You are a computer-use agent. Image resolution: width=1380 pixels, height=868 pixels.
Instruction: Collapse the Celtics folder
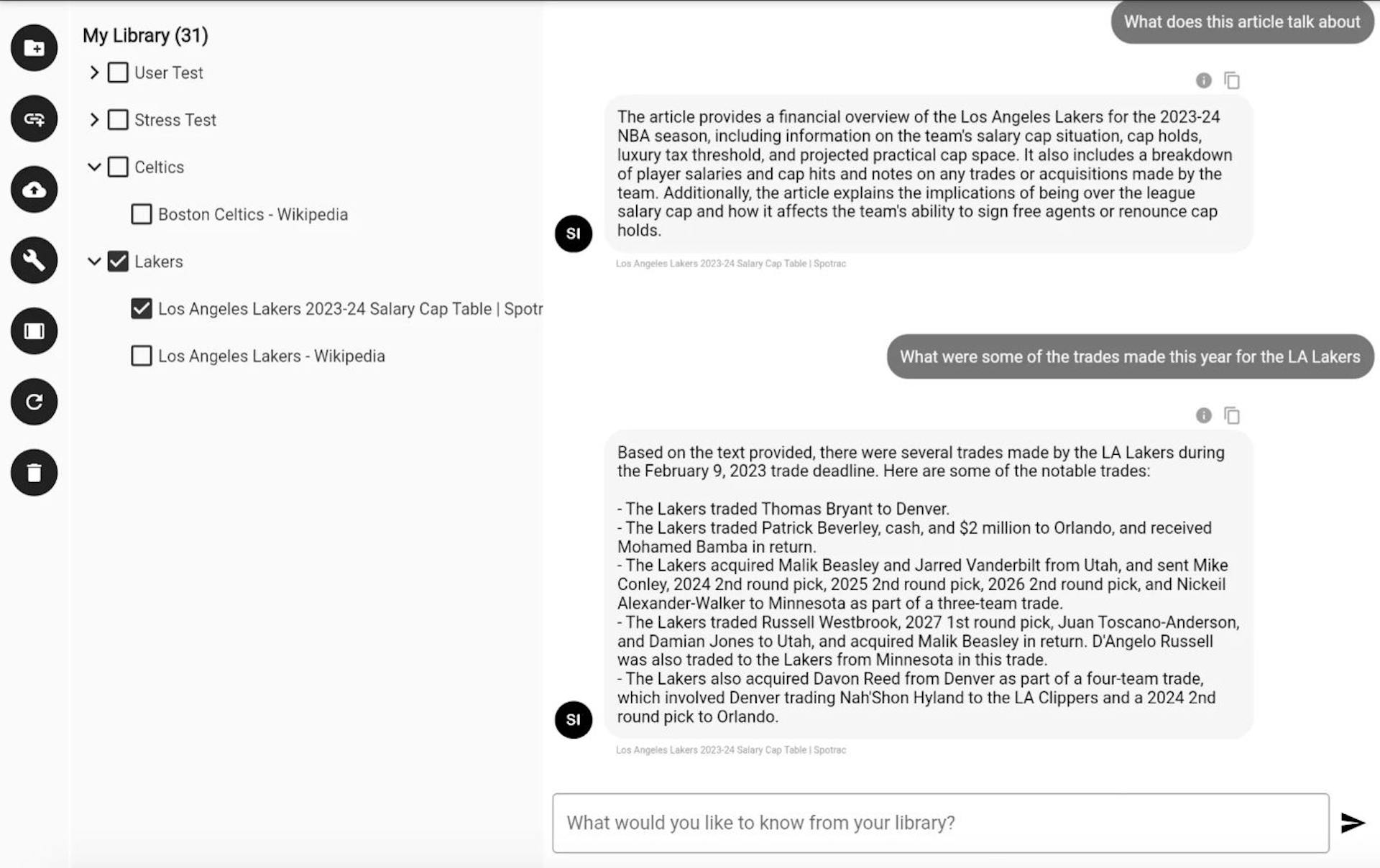[94, 166]
